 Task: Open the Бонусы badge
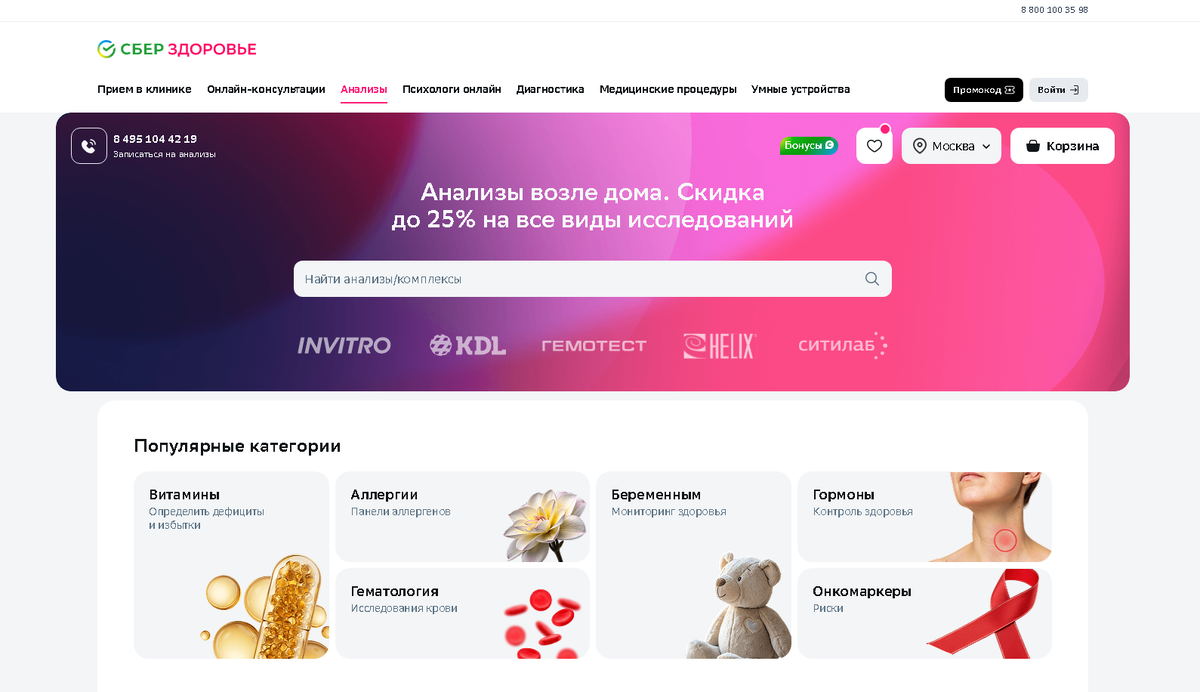click(x=809, y=146)
